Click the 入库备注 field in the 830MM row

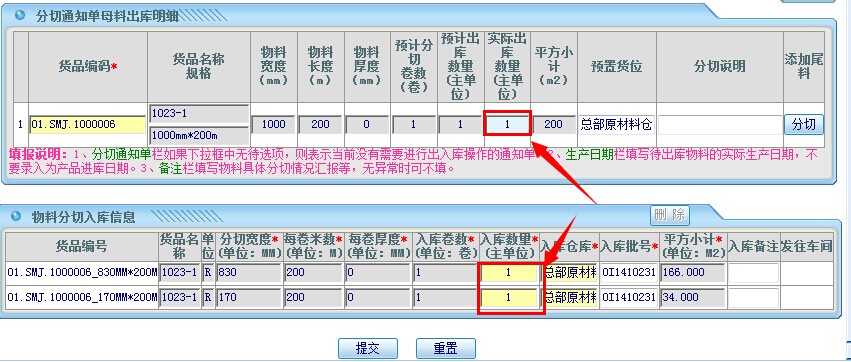[x=753, y=272]
